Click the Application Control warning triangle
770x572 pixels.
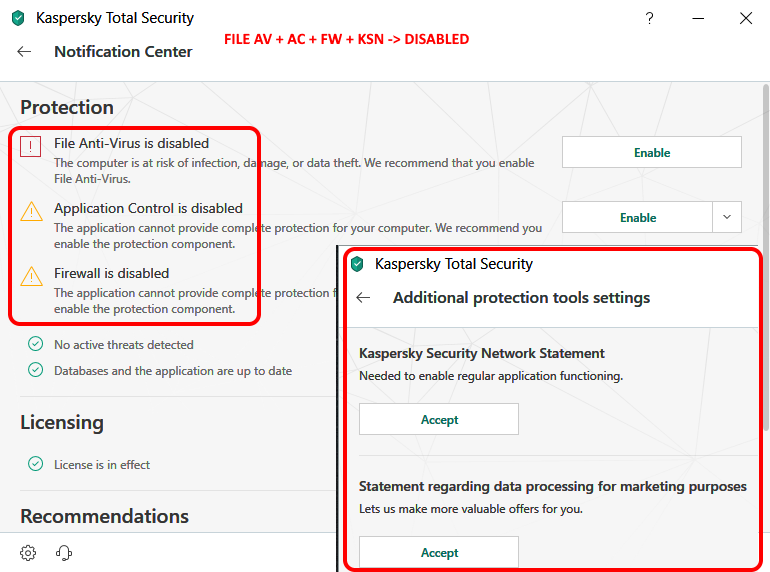(x=32, y=211)
